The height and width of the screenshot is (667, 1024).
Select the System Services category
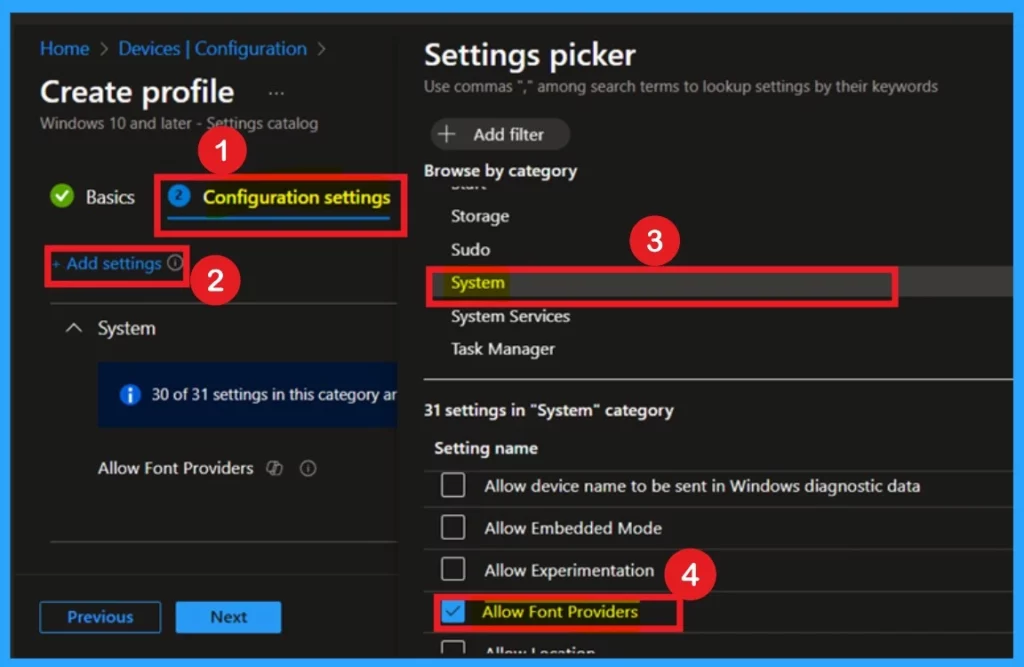point(510,316)
